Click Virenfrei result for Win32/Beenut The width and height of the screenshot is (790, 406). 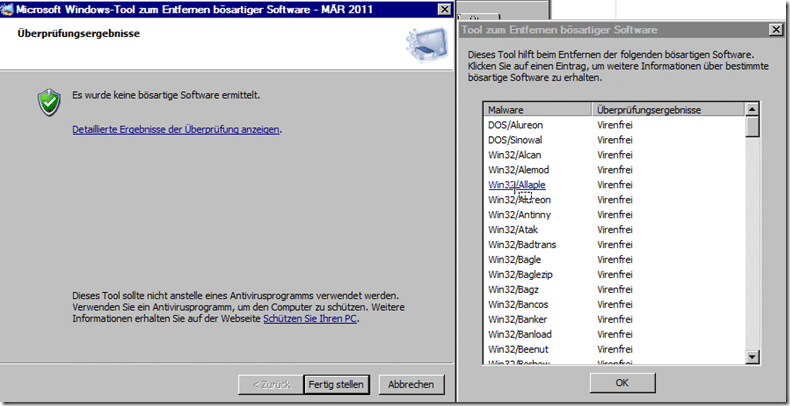coord(615,349)
